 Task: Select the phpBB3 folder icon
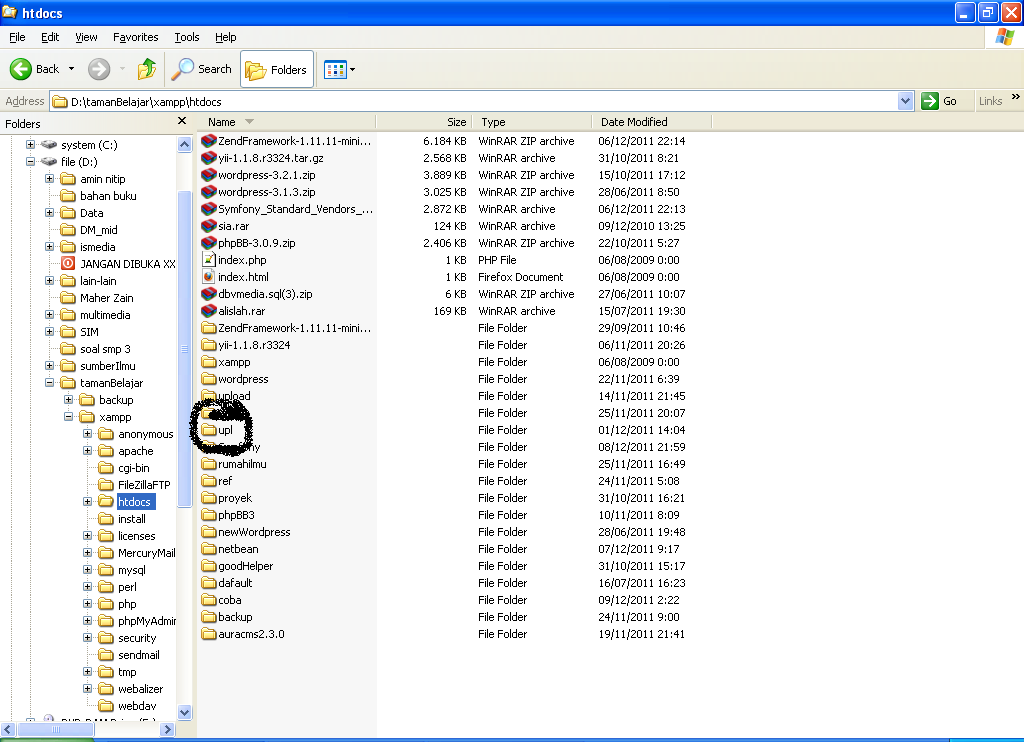(x=209, y=515)
